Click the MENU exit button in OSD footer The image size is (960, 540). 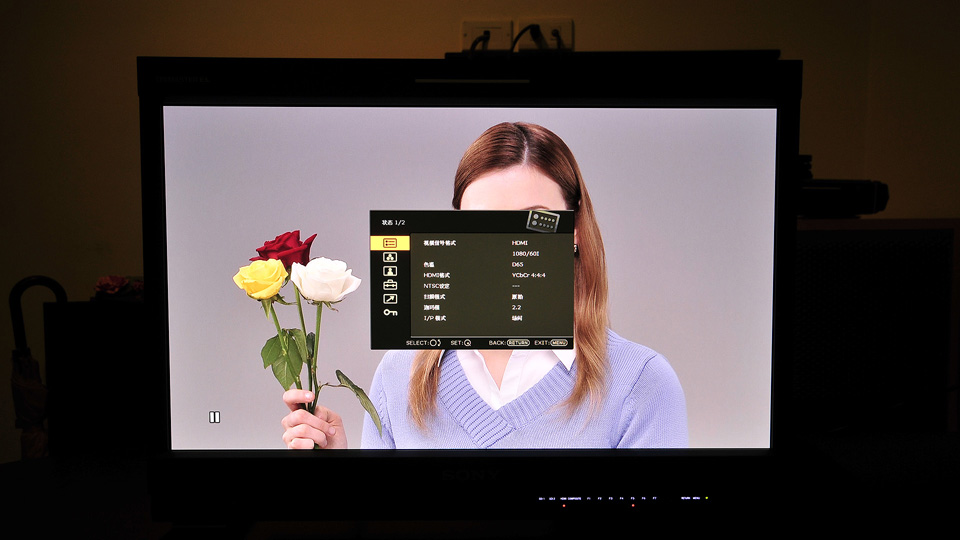(559, 343)
